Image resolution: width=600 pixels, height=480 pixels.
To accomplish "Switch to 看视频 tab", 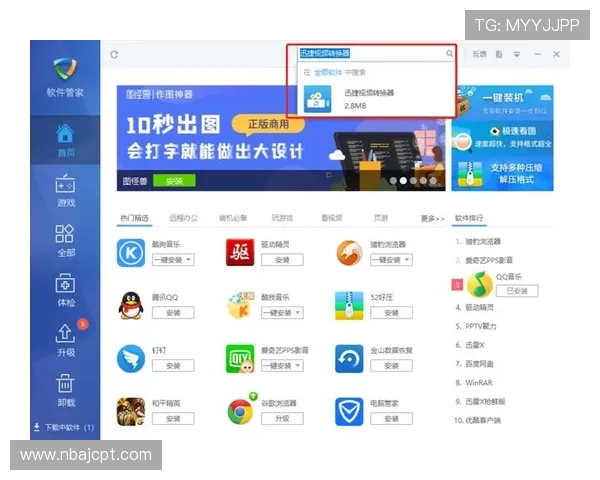I will coord(332,218).
